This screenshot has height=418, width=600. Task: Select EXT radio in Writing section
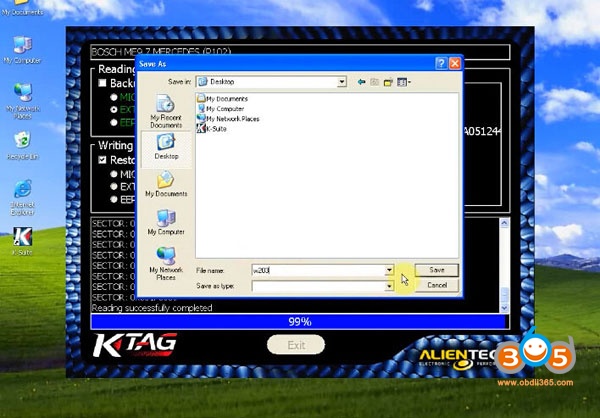(114, 186)
